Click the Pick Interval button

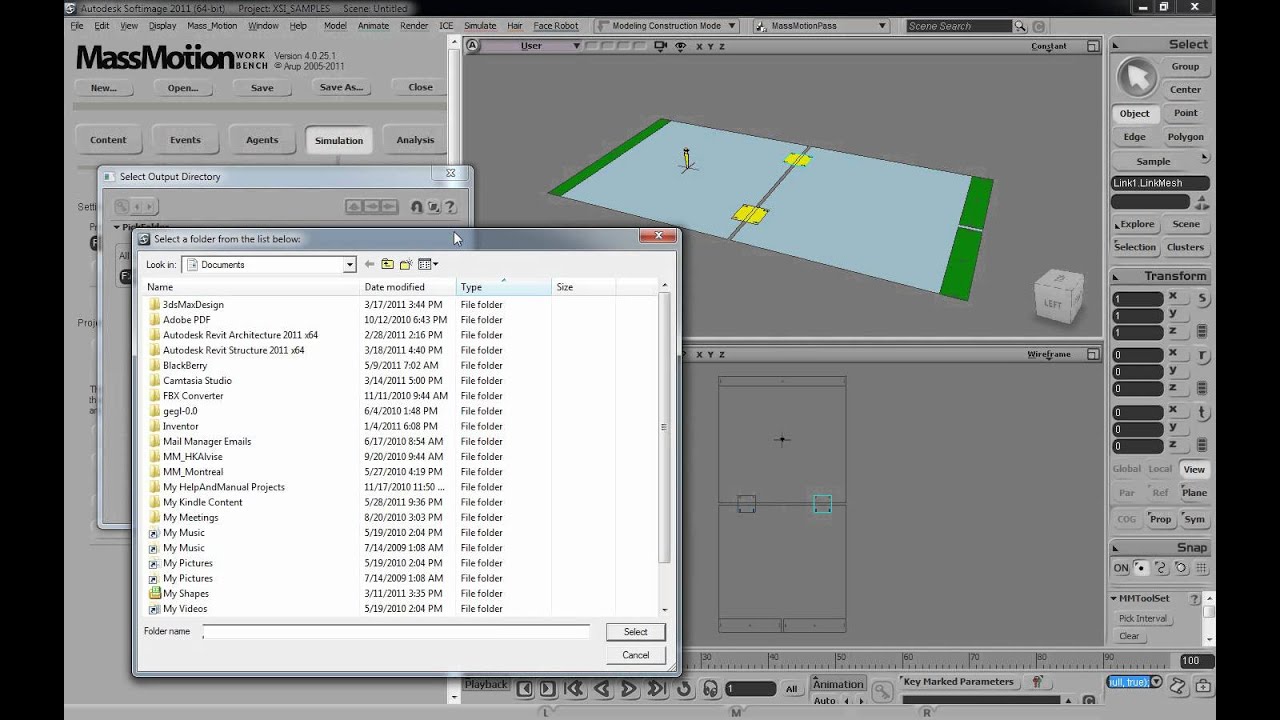1143,618
